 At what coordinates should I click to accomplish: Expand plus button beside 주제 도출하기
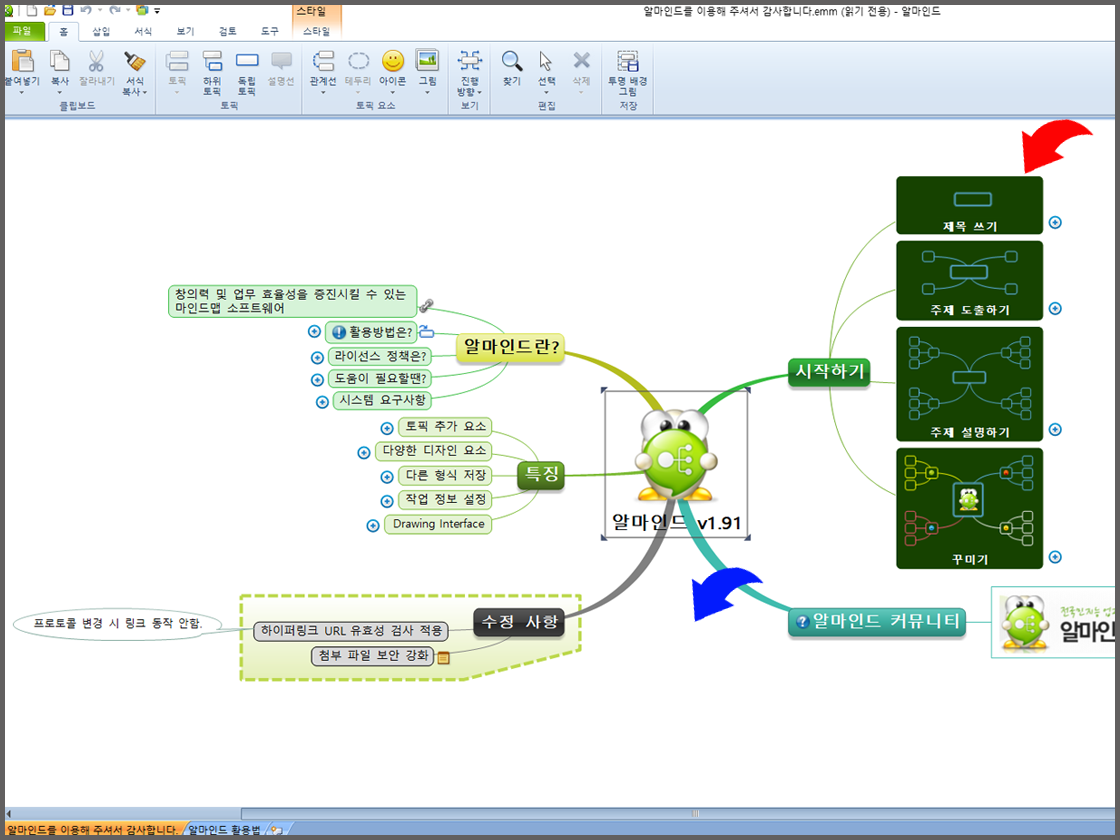(1055, 309)
